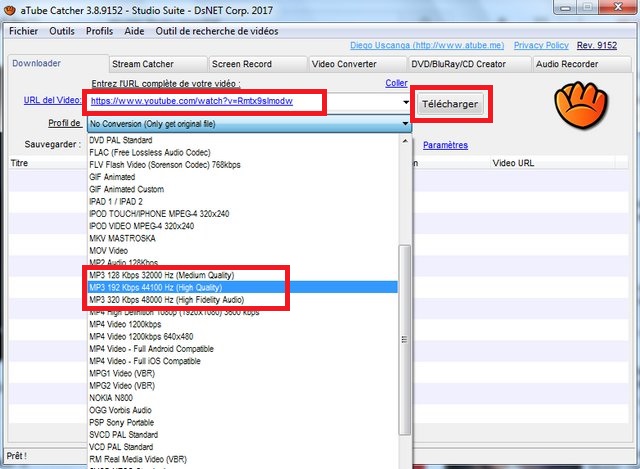This screenshot has height=469, width=640.
Task: Select MP4 Video Full iOS Compatible profile
Action: click(242, 361)
